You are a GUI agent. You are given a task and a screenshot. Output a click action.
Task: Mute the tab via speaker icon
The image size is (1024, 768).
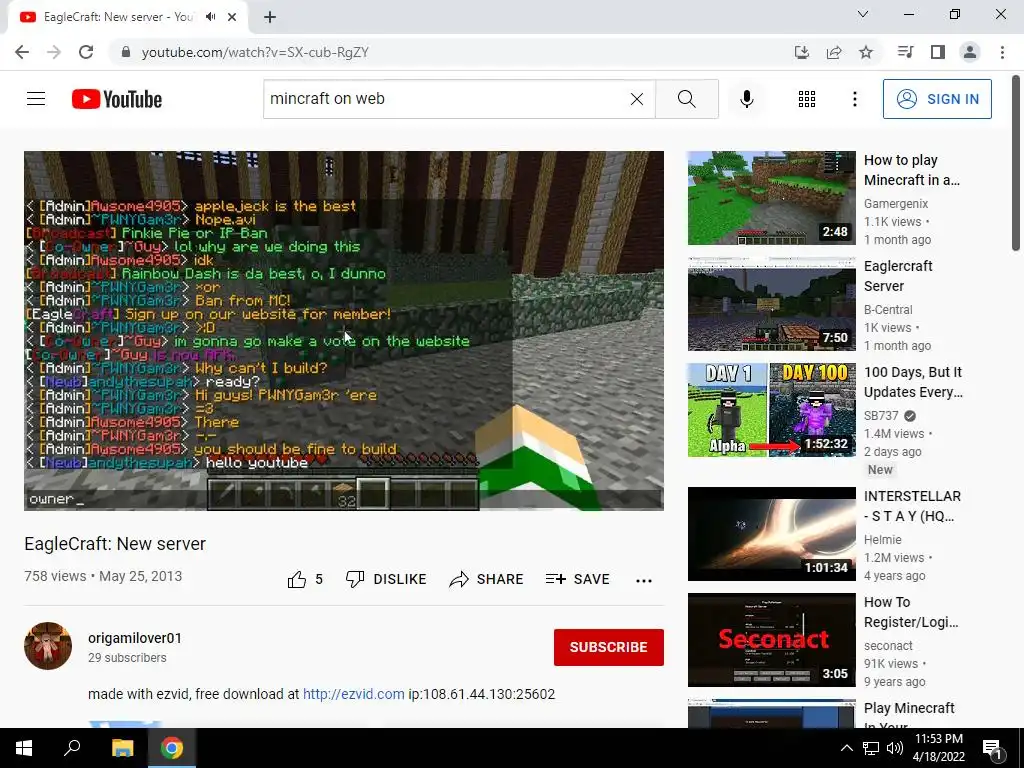point(210,17)
